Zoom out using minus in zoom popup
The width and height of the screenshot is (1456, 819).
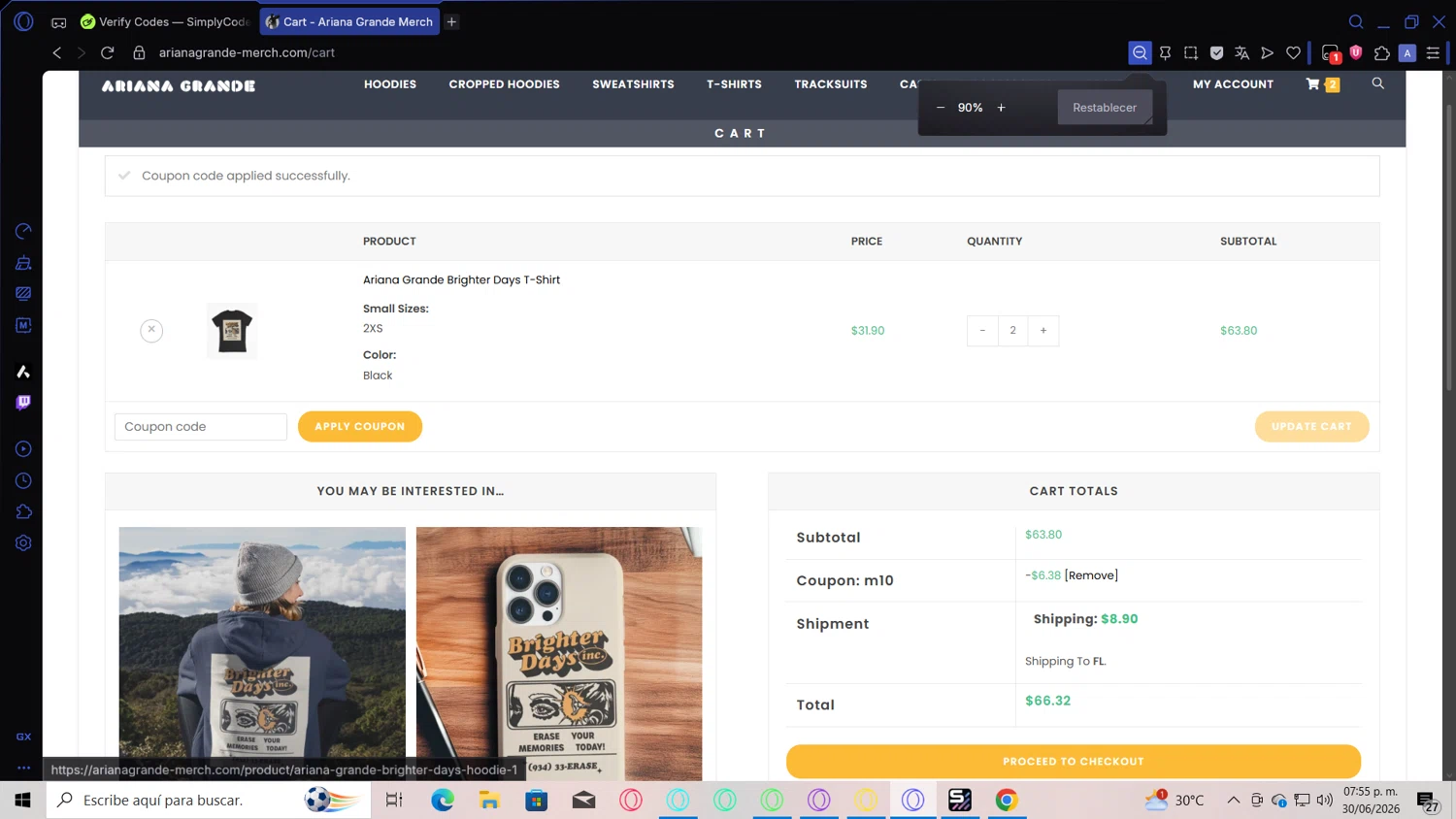pyautogui.click(x=940, y=108)
